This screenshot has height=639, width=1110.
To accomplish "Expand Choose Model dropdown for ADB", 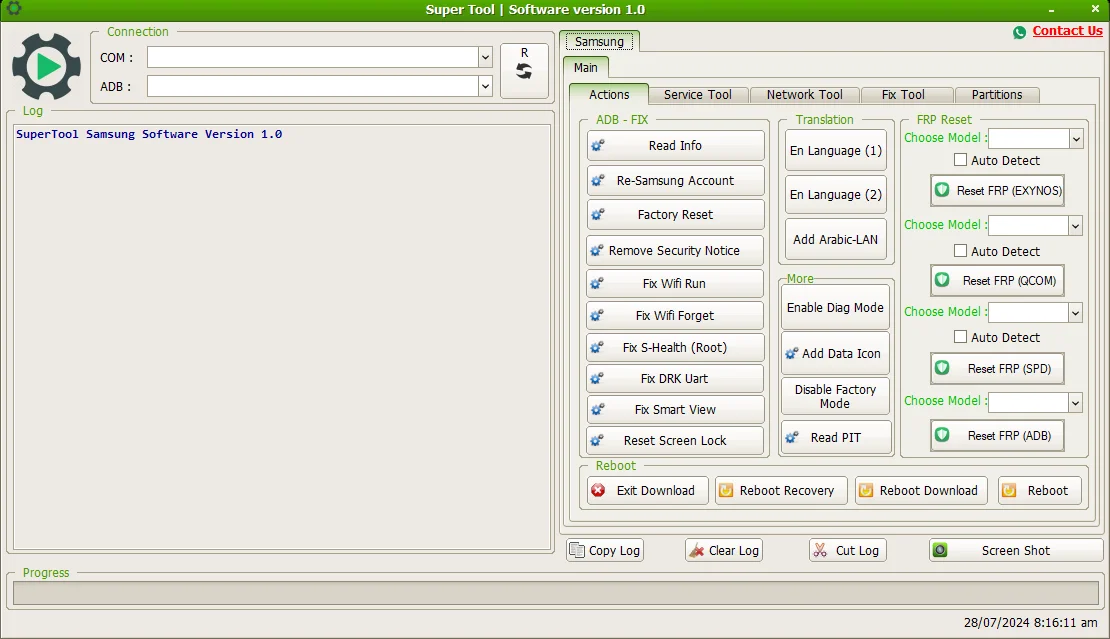I will click(1075, 402).
